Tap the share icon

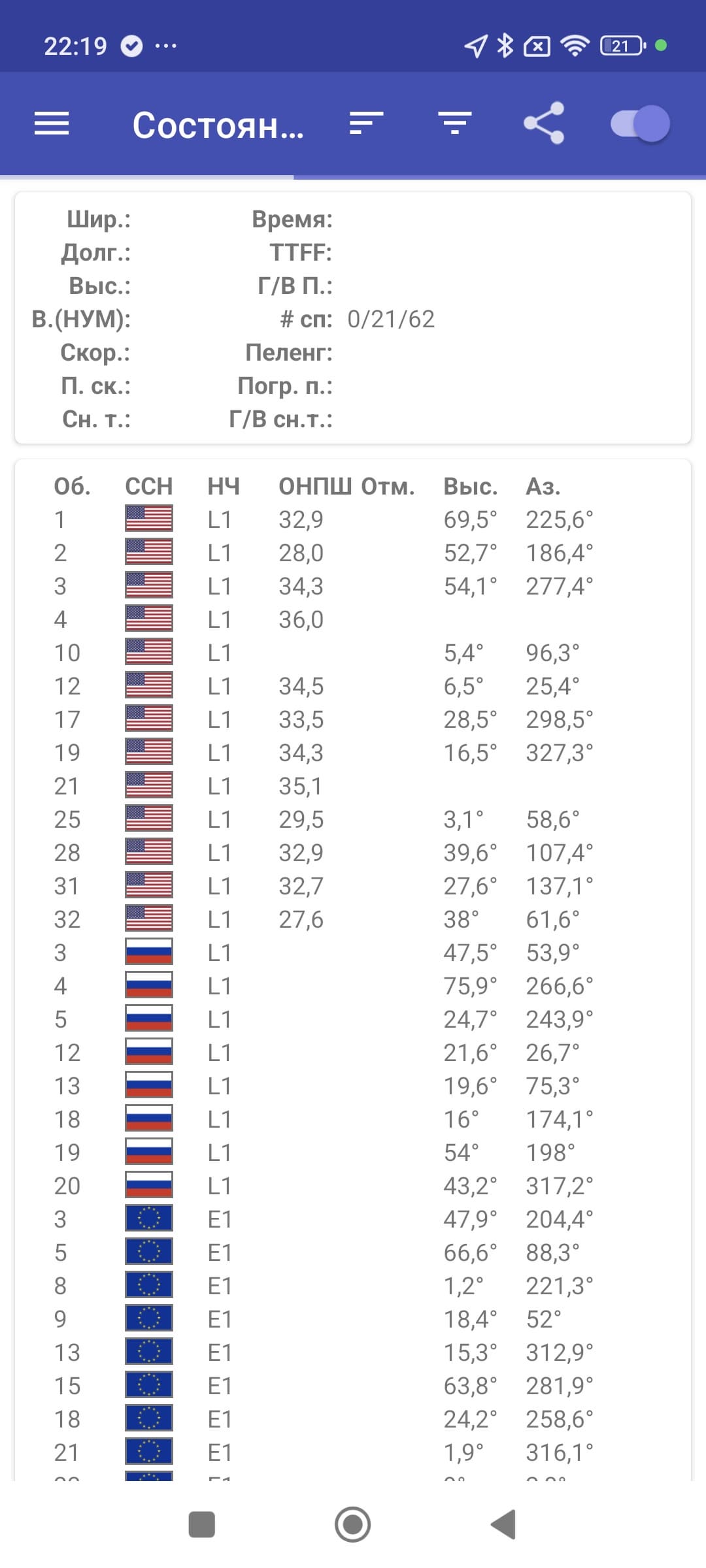544,123
